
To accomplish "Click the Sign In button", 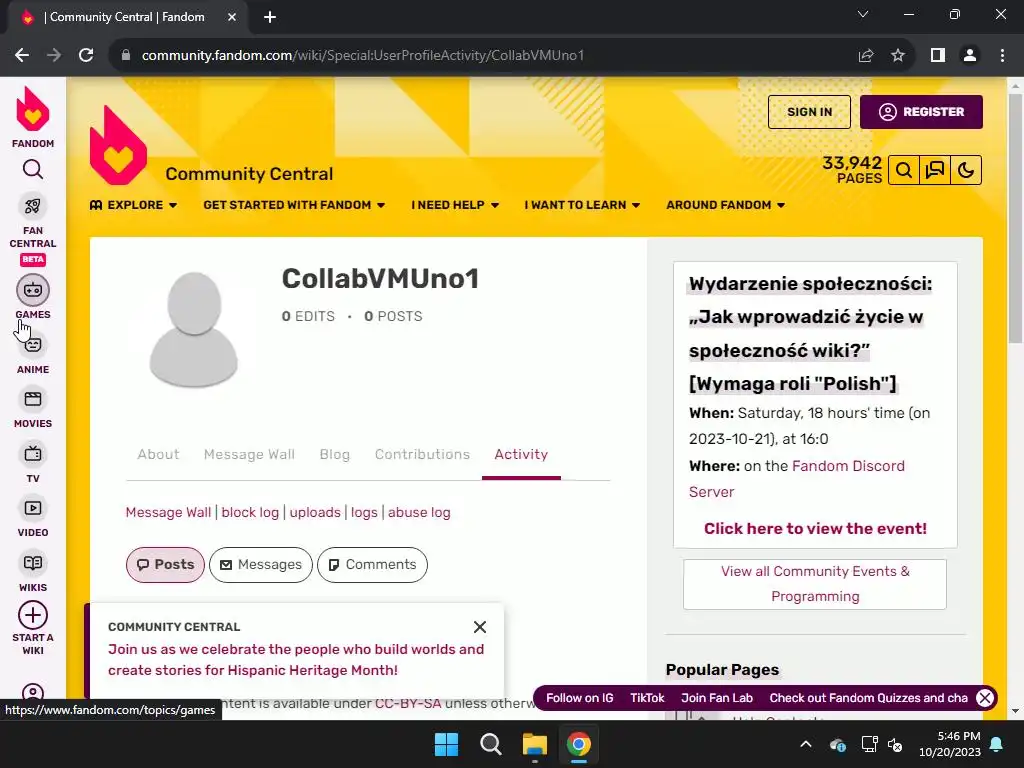I will (x=809, y=112).
